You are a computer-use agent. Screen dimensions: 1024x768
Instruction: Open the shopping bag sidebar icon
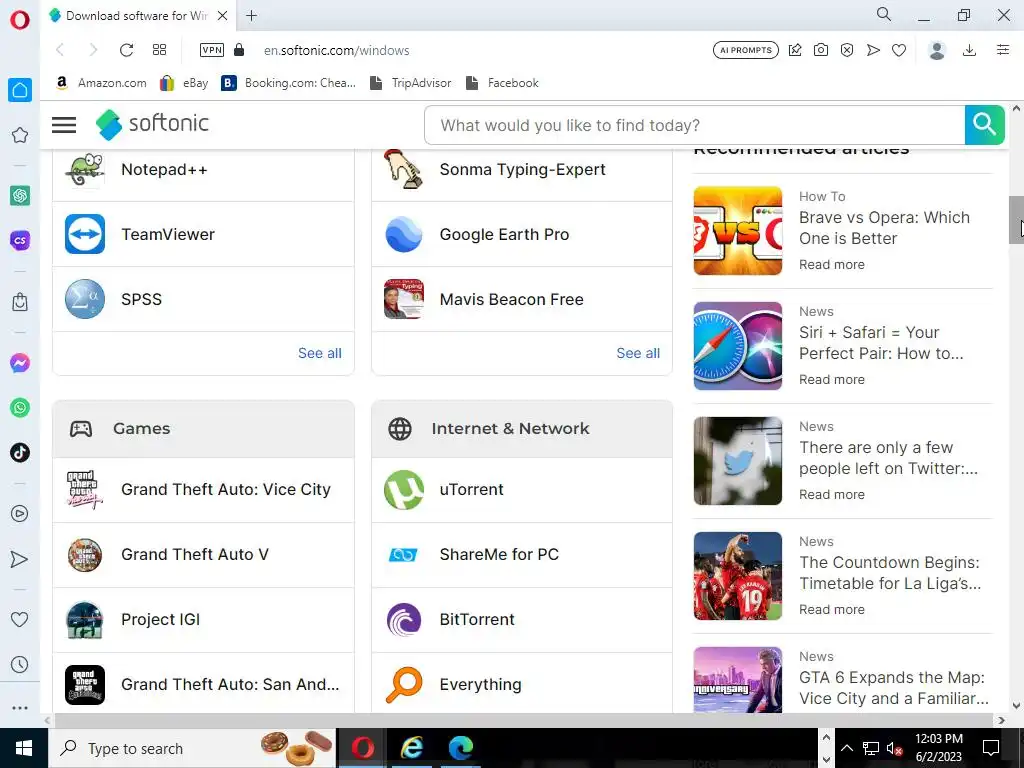click(20, 302)
